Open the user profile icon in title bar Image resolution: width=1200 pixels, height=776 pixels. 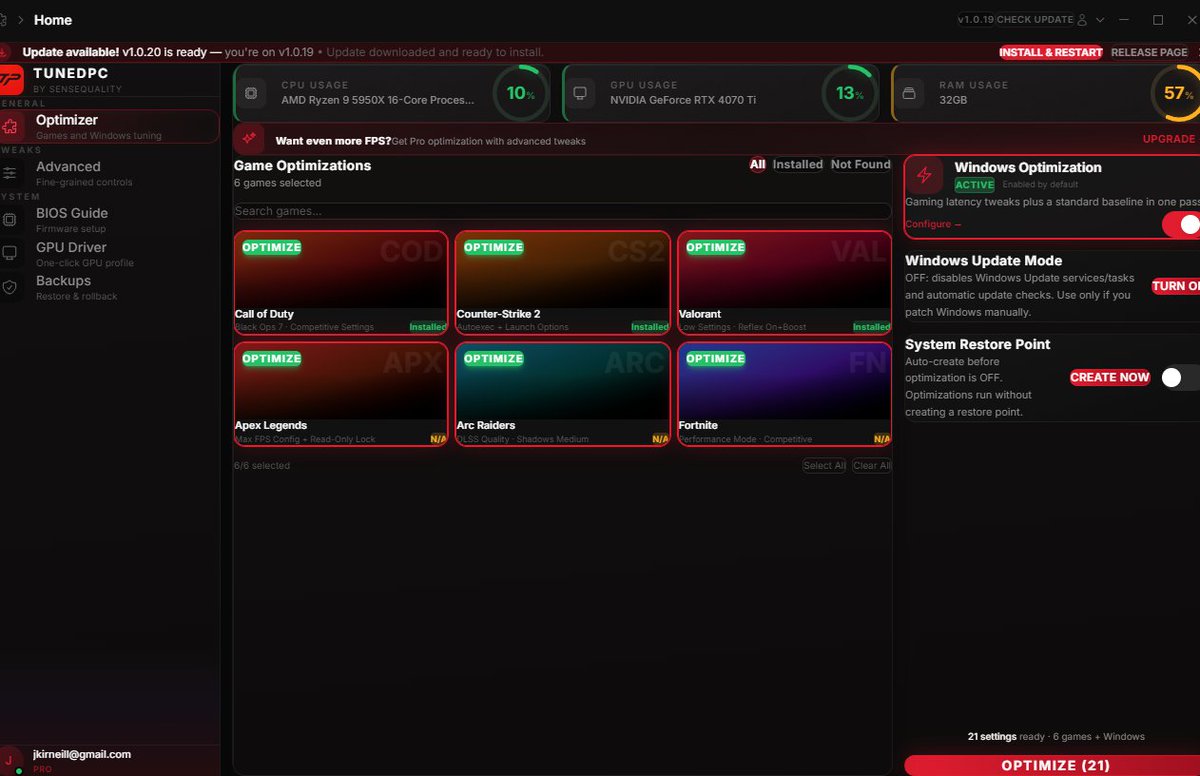point(1082,20)
